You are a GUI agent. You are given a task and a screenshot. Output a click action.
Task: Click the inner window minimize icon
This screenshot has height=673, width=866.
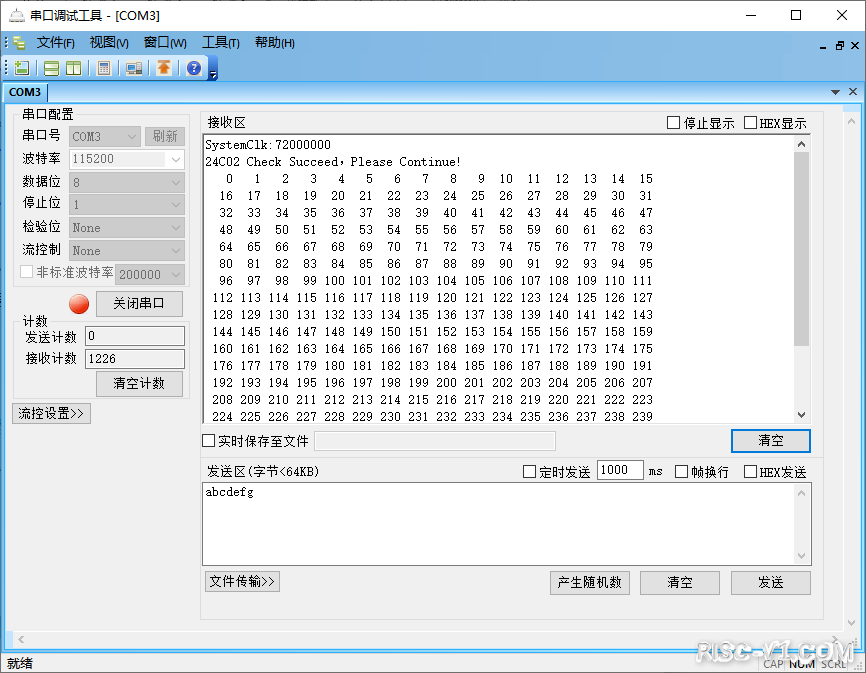tap(823, 46)
